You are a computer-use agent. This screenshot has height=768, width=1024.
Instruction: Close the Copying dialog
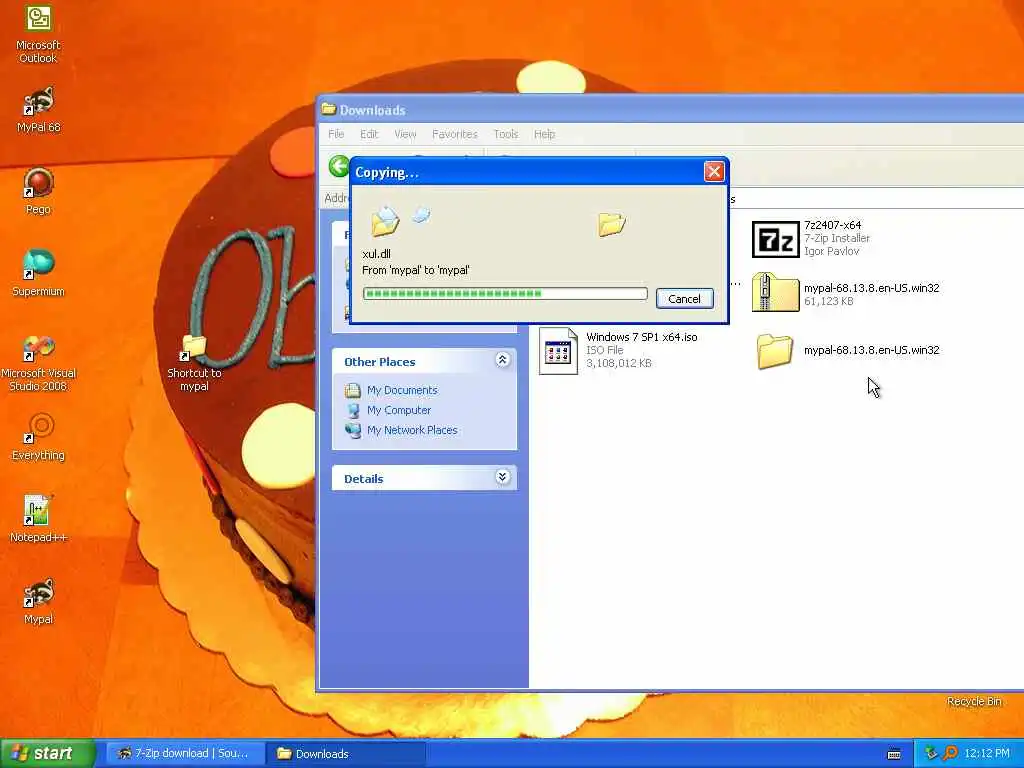coord(714,172)
